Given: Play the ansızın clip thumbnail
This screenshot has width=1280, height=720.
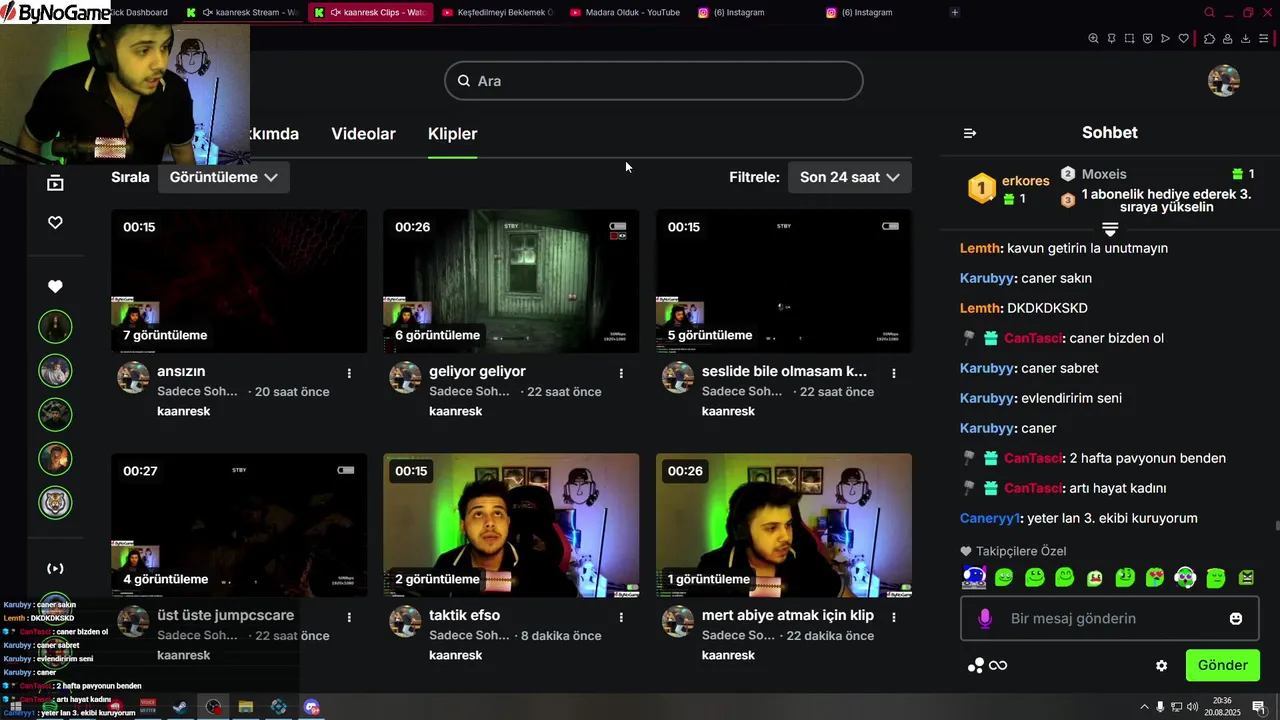Looking at the screenshot, I should 239,281.
